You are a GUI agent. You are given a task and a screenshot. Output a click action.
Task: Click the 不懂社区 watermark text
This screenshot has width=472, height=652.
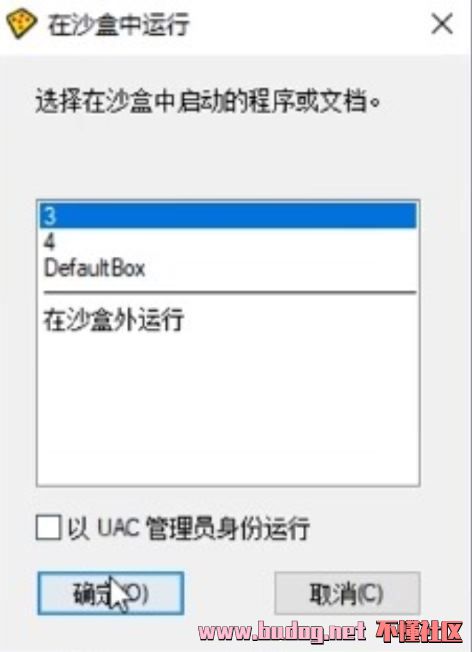[420, 632]
